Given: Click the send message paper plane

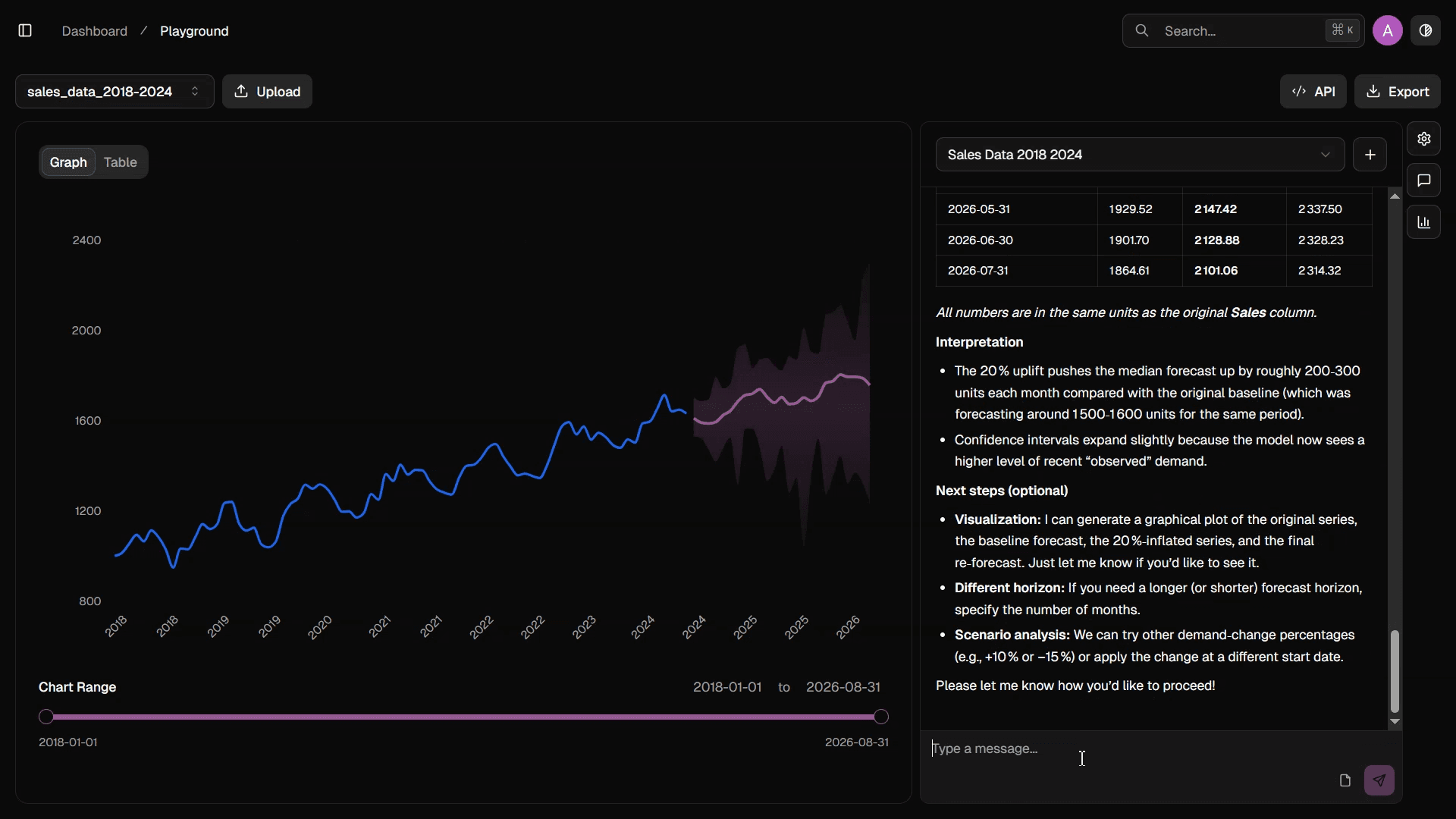Looking at the screenshot, I should coord(1379,780).
